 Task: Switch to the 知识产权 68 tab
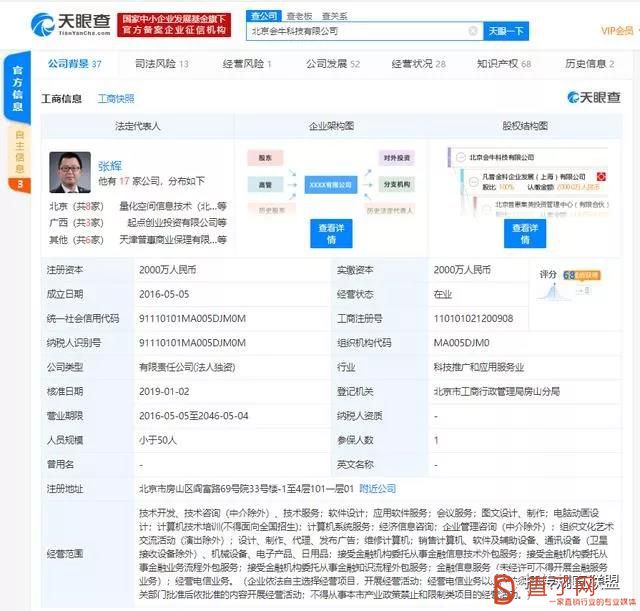pos(504,64)
